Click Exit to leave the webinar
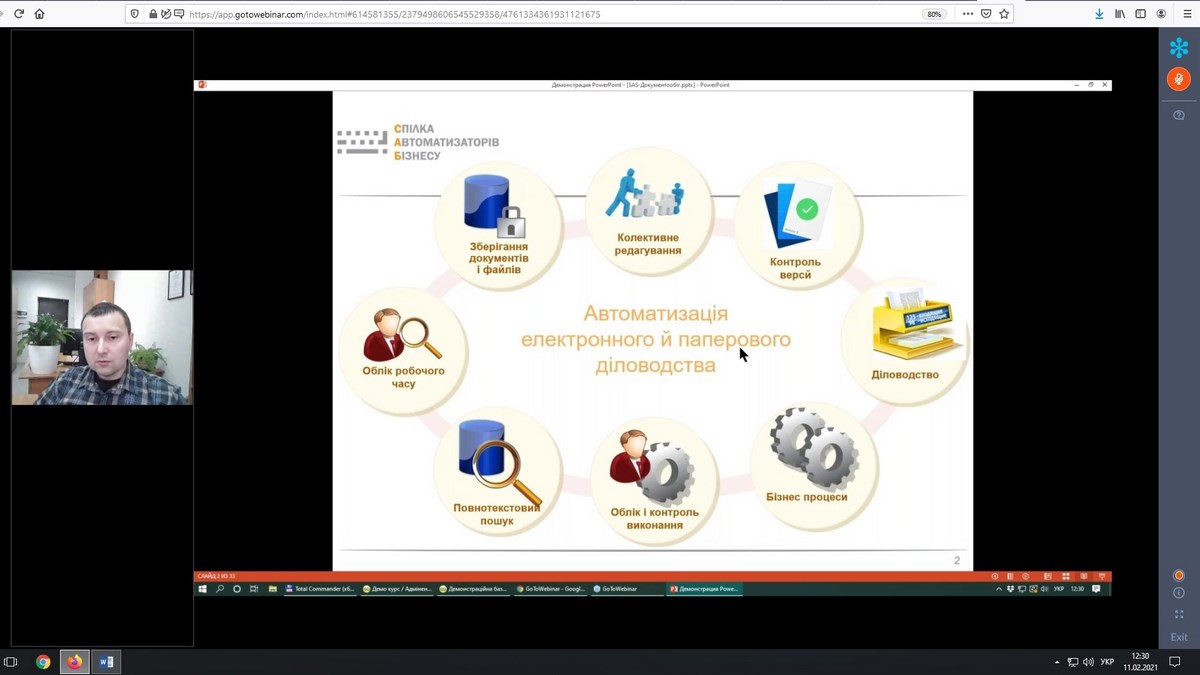 point(1179,637)
